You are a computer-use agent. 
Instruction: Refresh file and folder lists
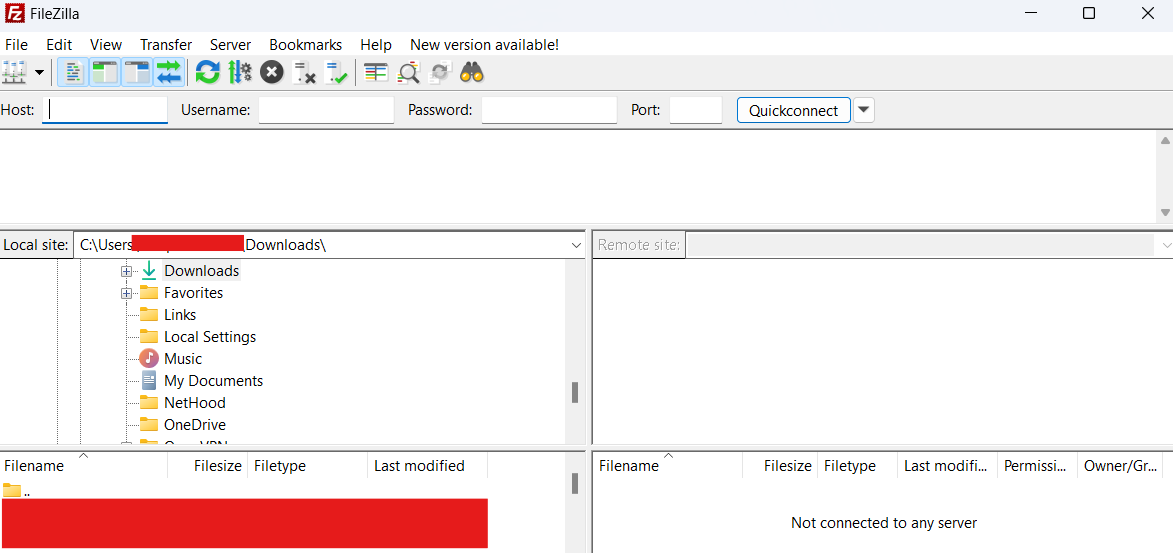[207, 73]
